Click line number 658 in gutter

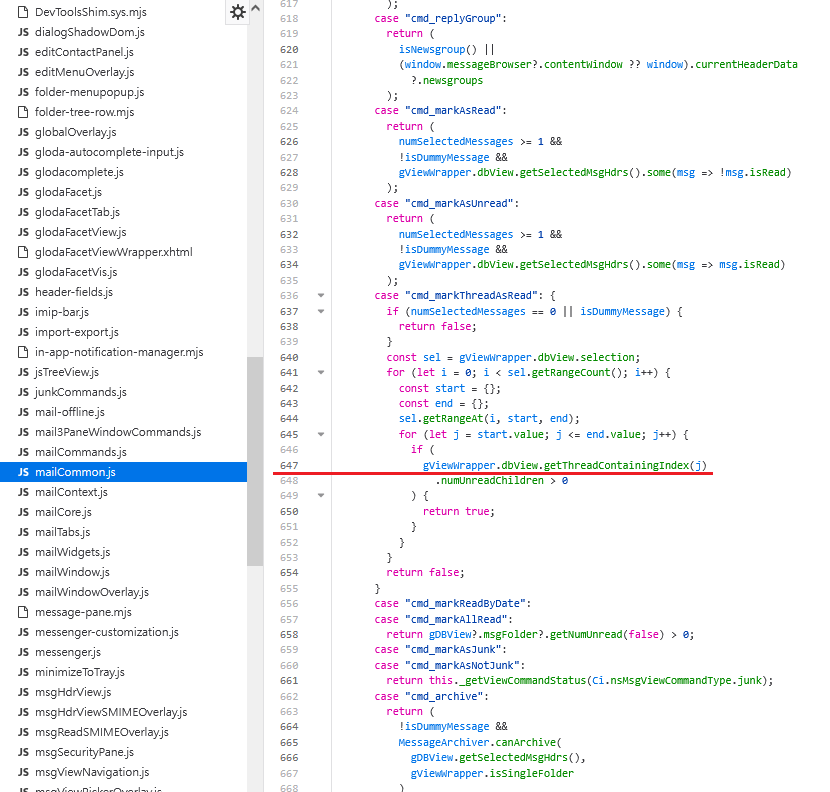pos(289,634)
